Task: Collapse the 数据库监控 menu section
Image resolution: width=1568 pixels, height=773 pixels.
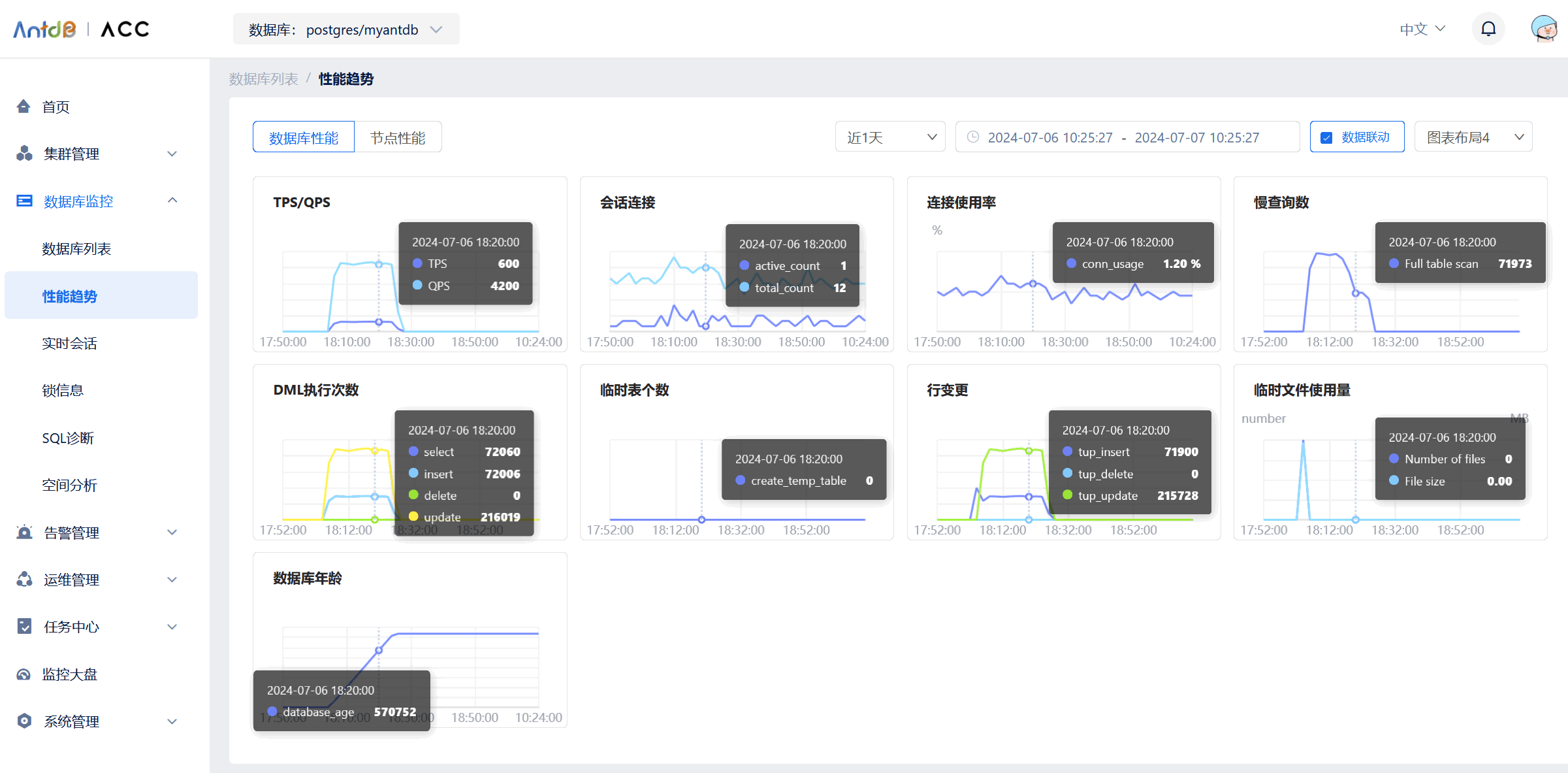Action: (172, 201)
